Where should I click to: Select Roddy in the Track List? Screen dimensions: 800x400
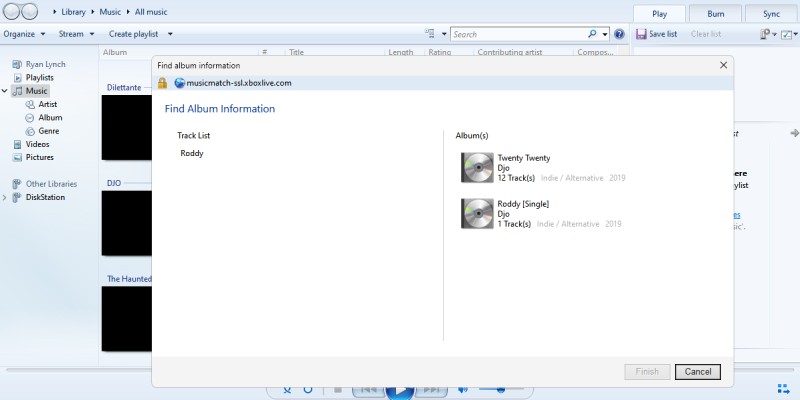(x=192, y=153)
